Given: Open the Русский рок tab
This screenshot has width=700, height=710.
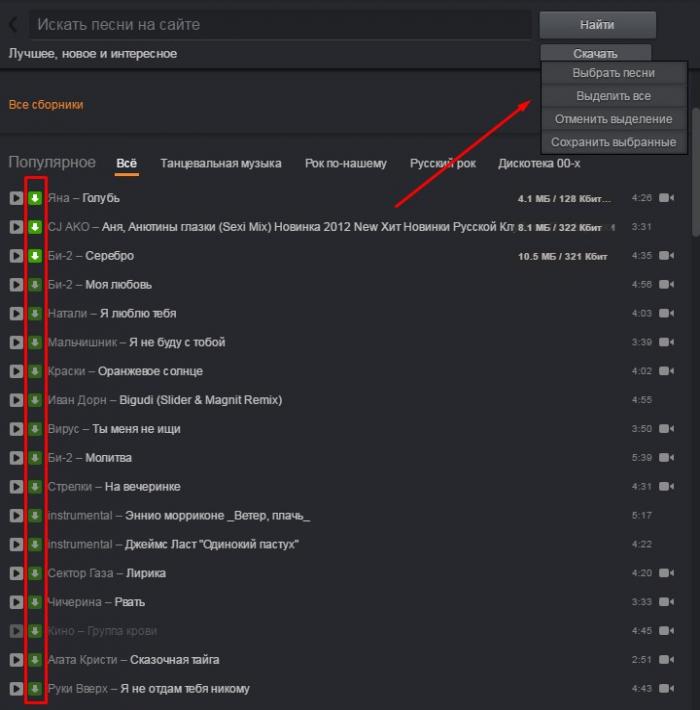Looking at the screenshot, I should (x=443, y=163).
